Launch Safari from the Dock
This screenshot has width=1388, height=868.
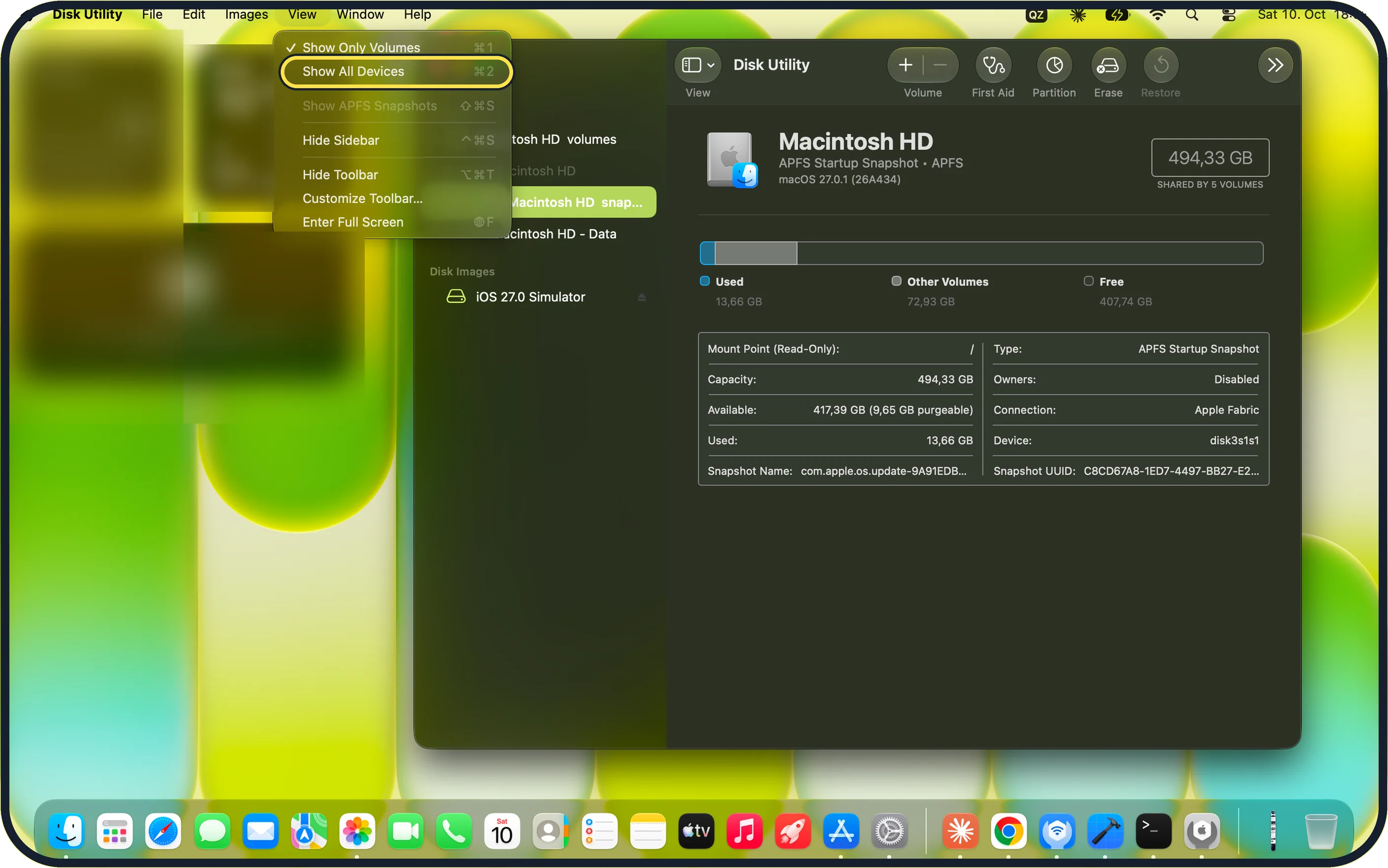163,832
